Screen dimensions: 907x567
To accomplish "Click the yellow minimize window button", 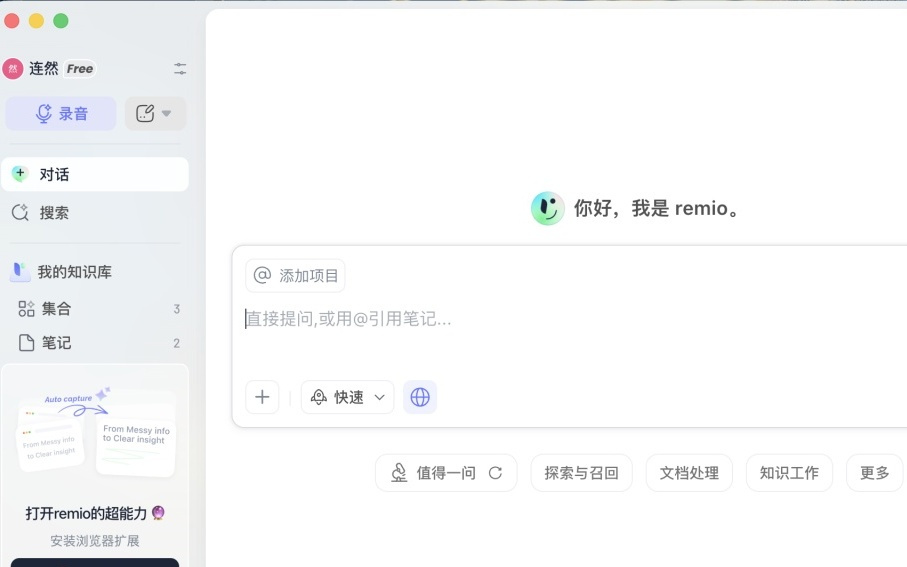I will [36, 21].
